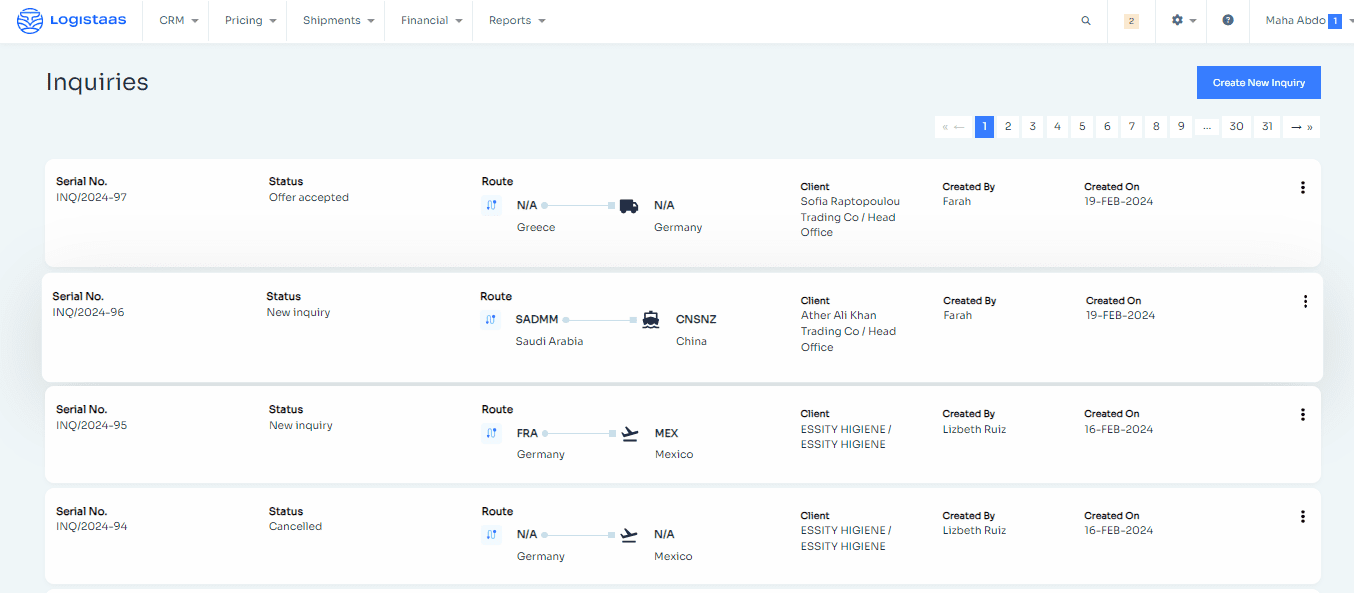The image size is (1354, 593).
Task: Open the Financial menu
Action: click(431, 21)
